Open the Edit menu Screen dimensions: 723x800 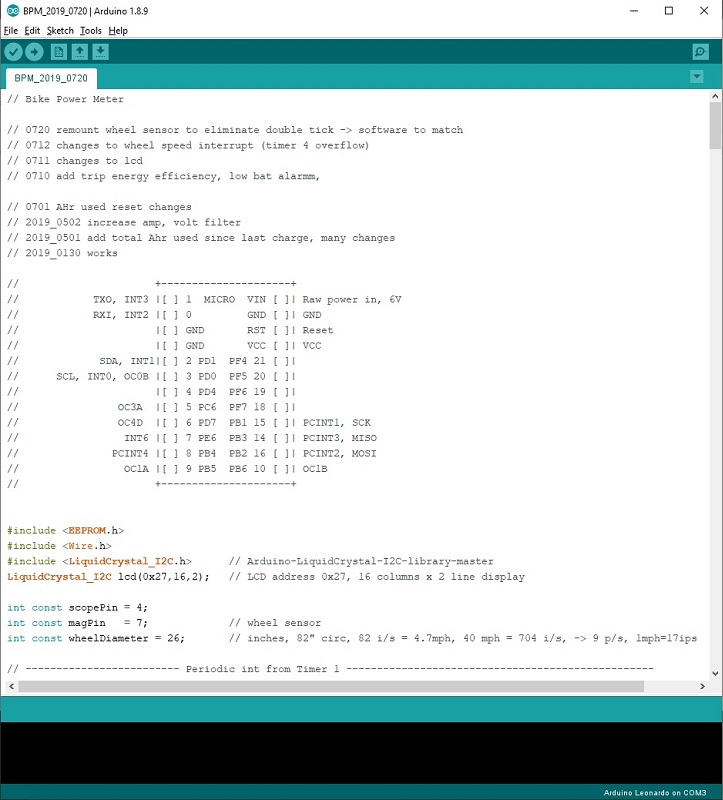pyautogui.click(x=32, y=31)
